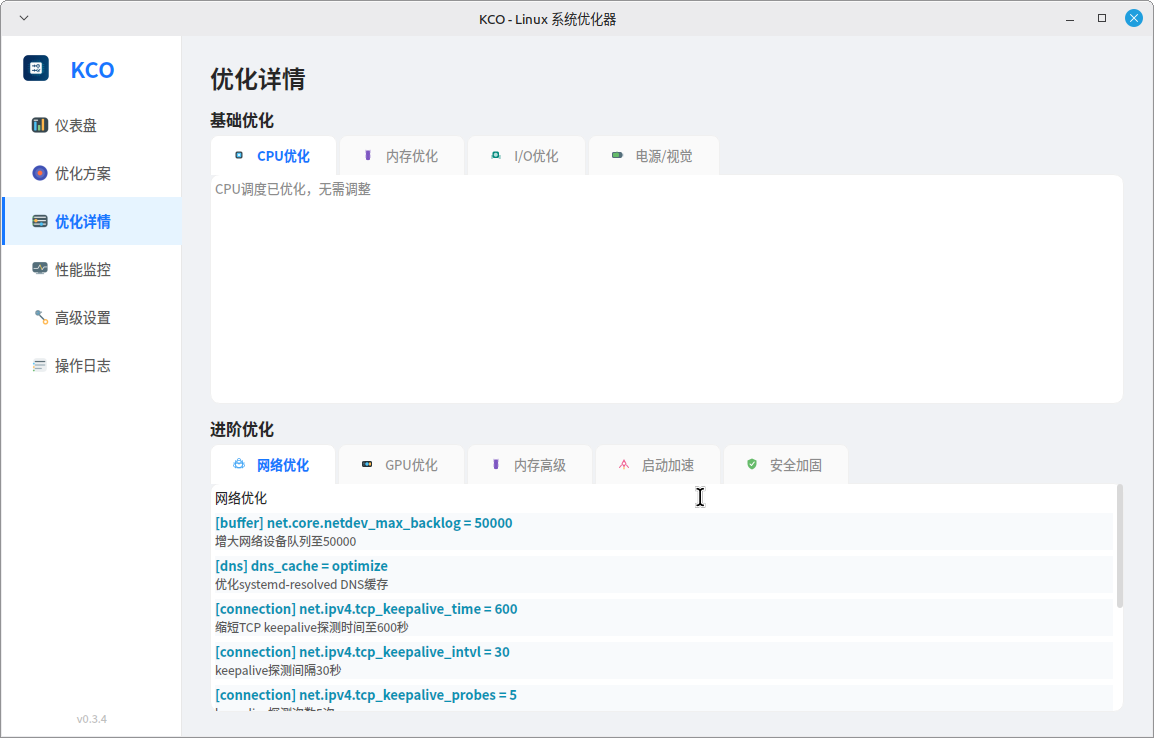Click the 高级设置 wrench icon
Image resolution: width=1154 pixels, height=738 pixels.
(x=40, y=317)
